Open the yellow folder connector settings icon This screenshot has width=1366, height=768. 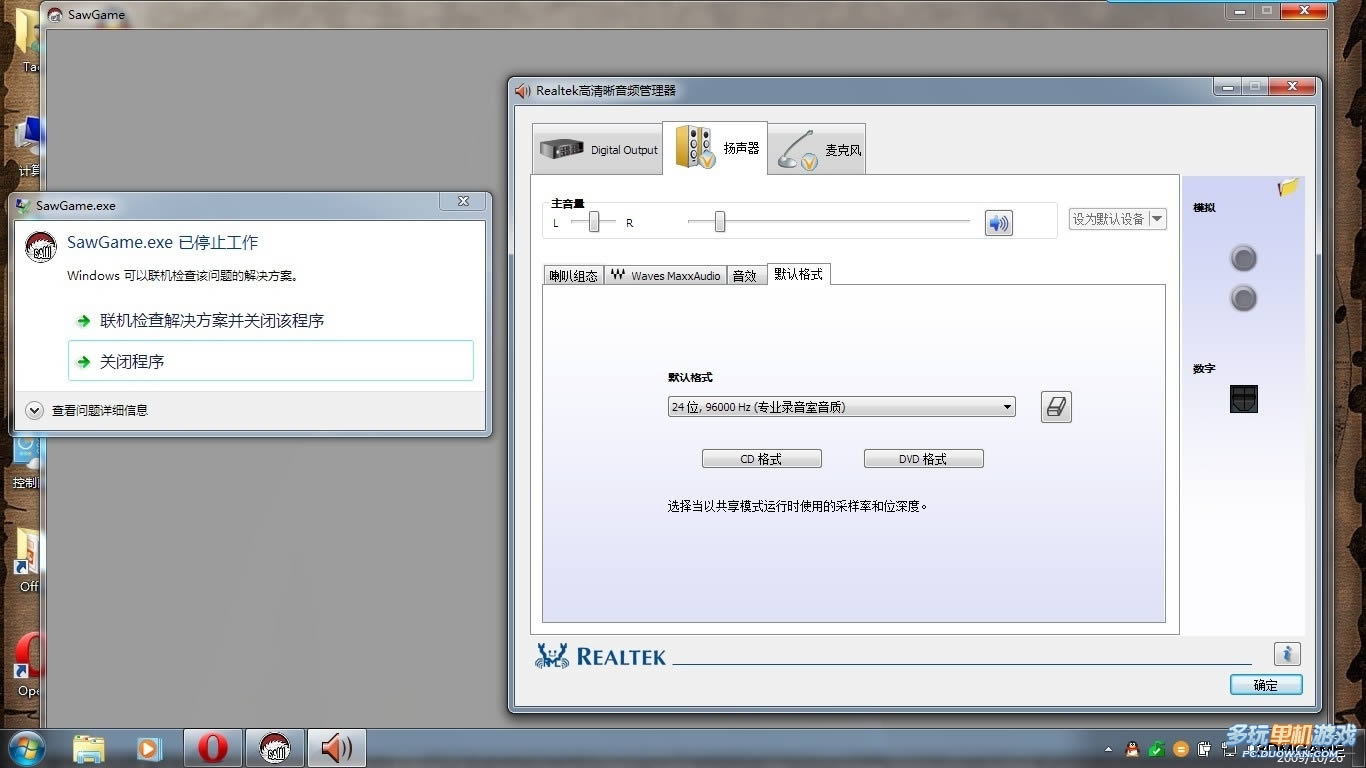click(x=1288, y=187)
